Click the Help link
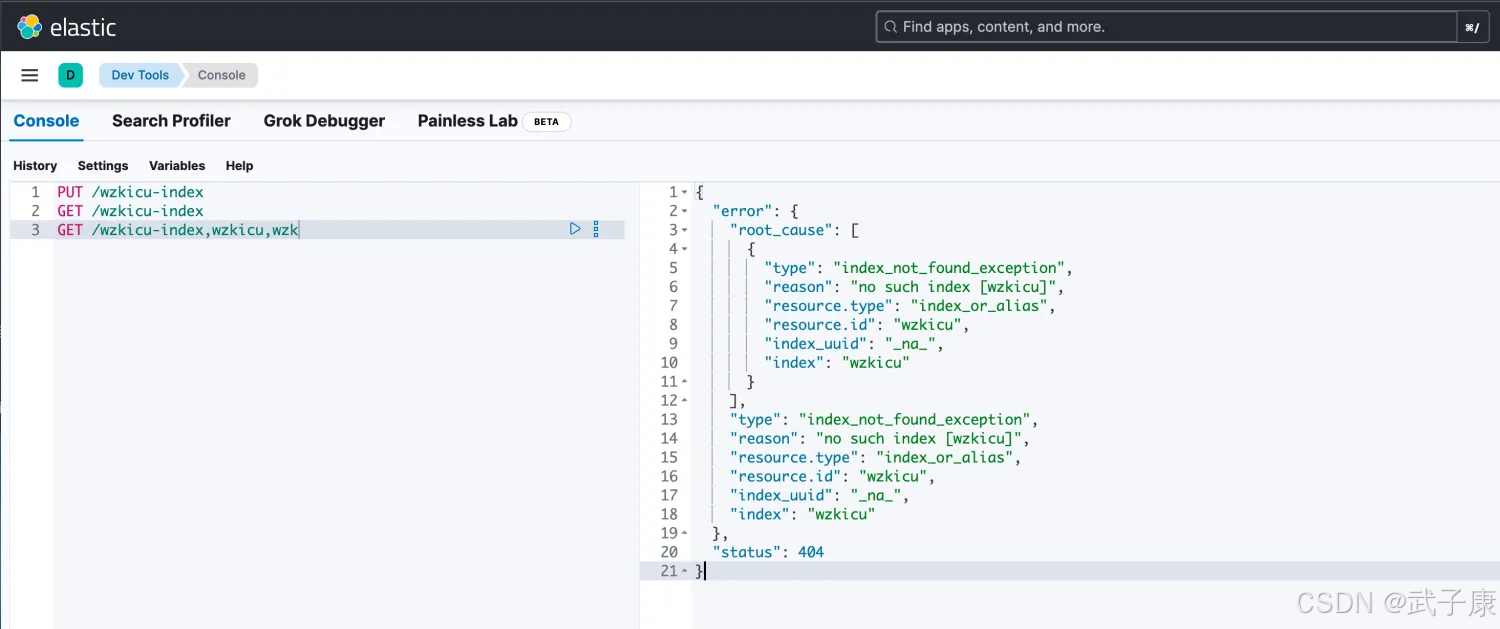1500x629 pixels. pyautogui.click(x=239, y=166)
